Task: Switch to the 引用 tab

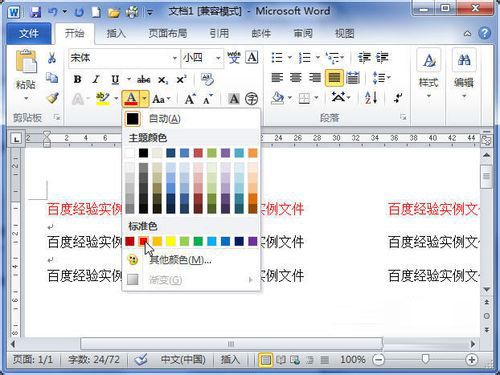Action: coord(219,33)
